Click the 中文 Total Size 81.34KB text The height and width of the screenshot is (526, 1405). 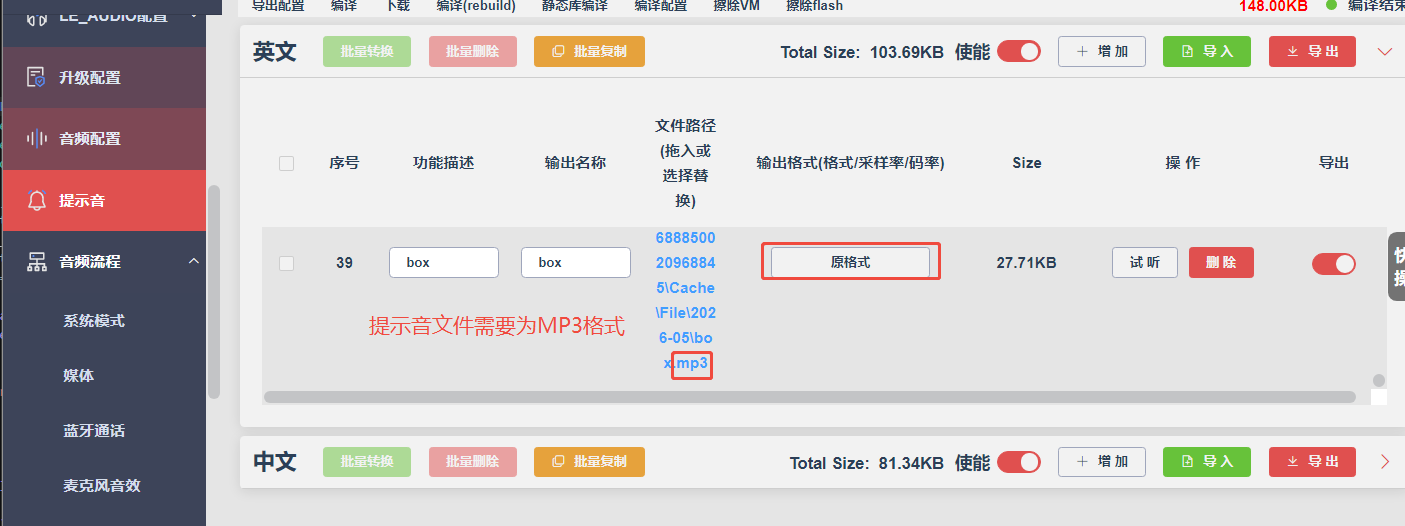[x=867, y=463]
